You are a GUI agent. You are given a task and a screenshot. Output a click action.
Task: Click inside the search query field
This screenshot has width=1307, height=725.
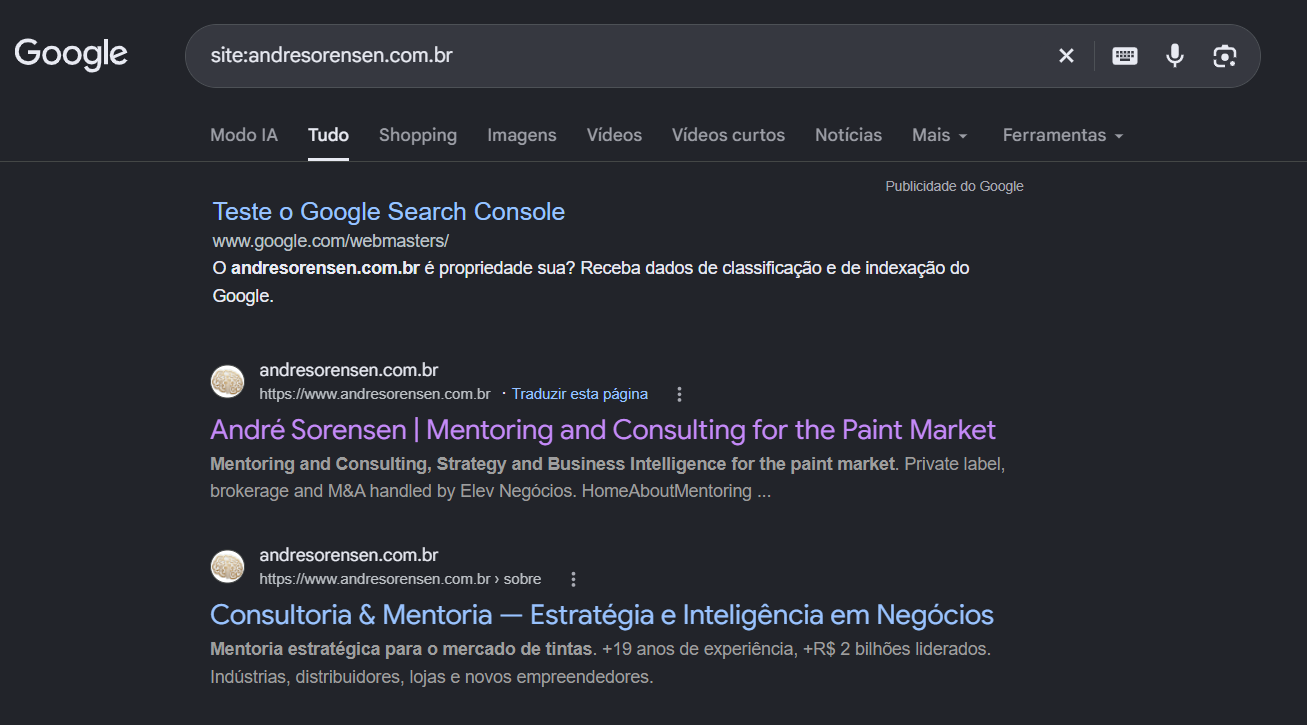pyautogui.click(x=620, y=56)
